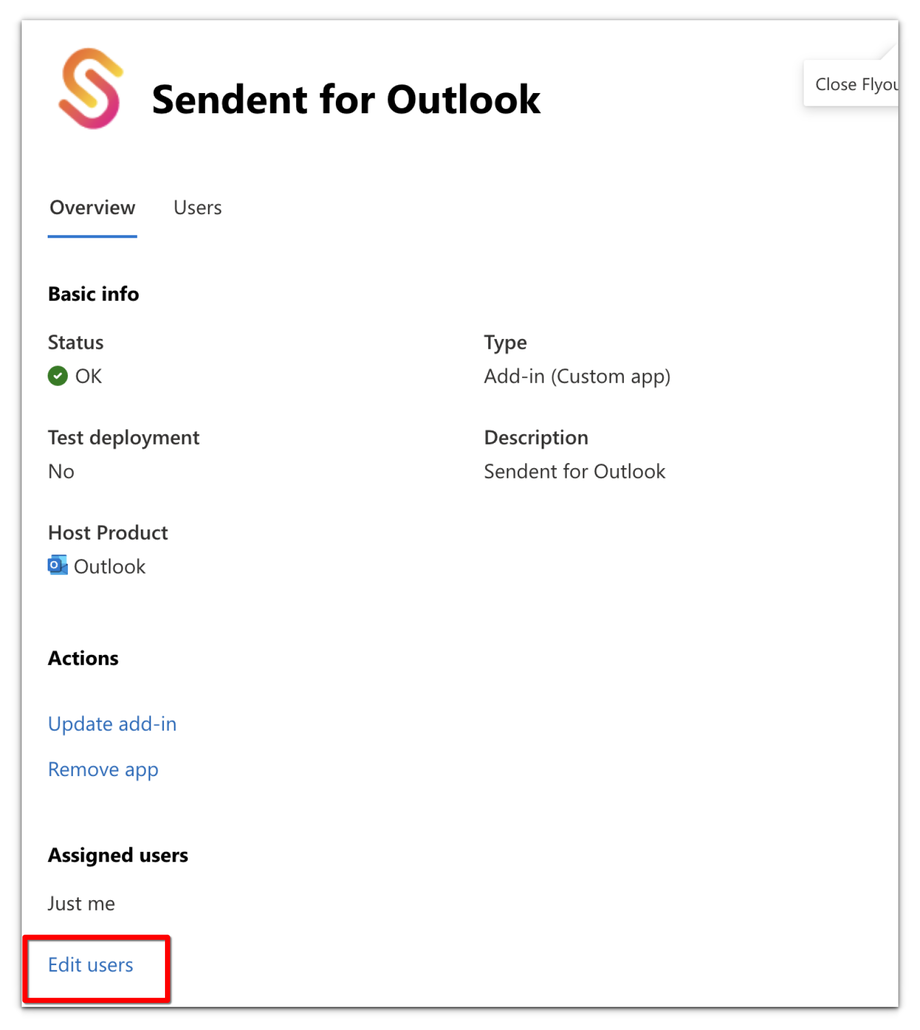Click the Outlook host product icon
The width and height of the screenshot is (920, 1030).
pyautogui.click(x=58, y=566)
